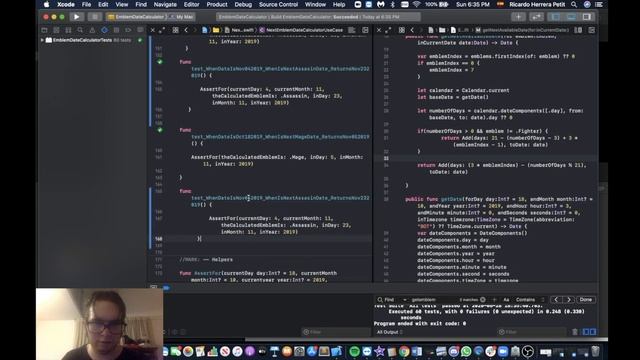Open the Contains match-type dropdown

tap(529, 300)
